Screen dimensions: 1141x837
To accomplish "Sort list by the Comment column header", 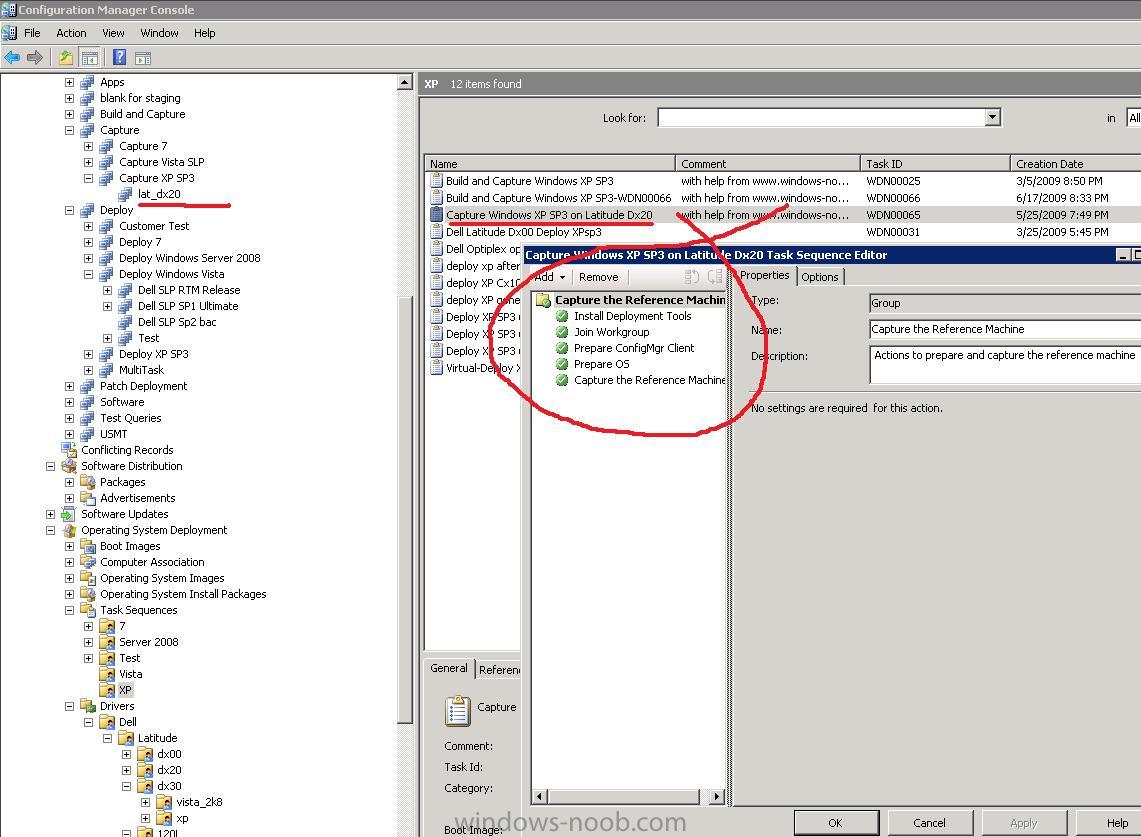I will click(768, 164).
